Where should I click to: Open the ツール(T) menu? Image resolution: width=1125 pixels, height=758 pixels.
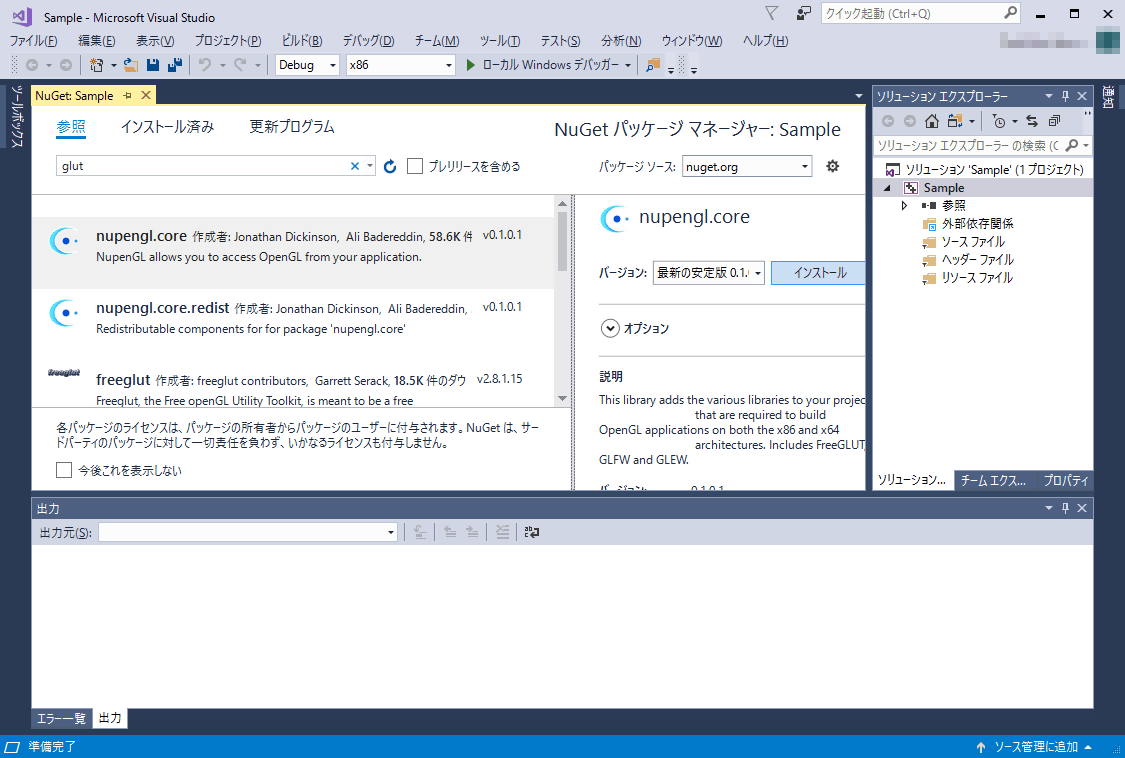tap(499, 41)
